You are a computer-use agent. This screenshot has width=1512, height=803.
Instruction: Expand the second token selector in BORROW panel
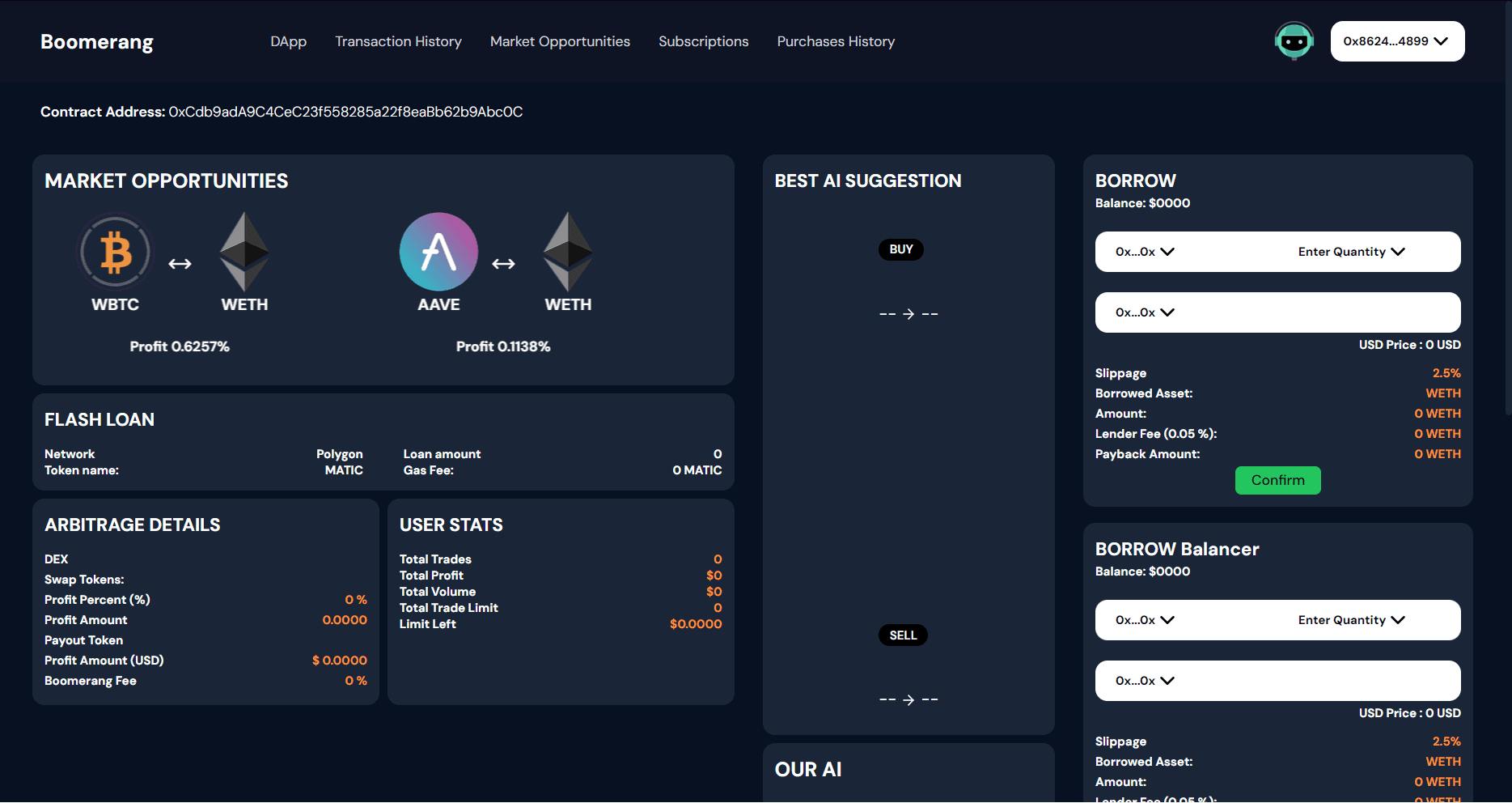[x=1145, y=312]
